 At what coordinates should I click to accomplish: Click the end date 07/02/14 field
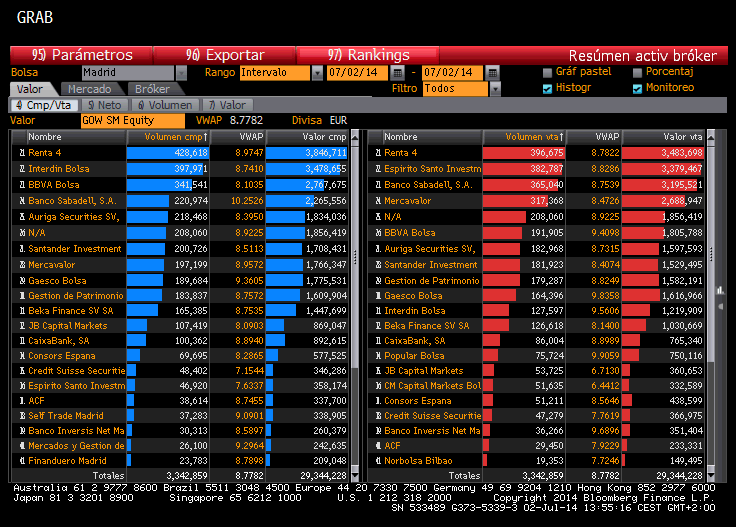452,73
